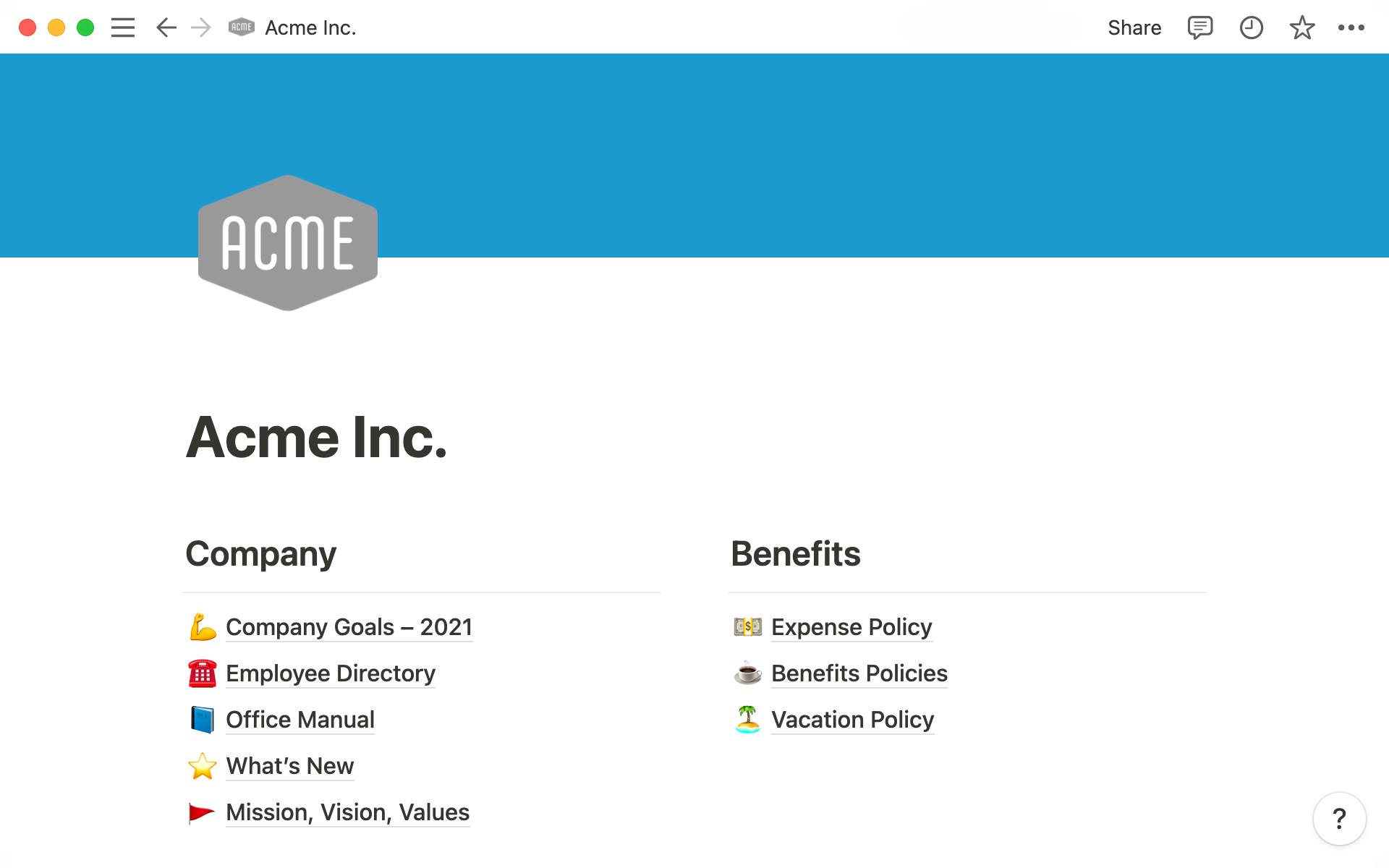
Task: Toggle the favorites star icon
Action: click(1301, 28)
